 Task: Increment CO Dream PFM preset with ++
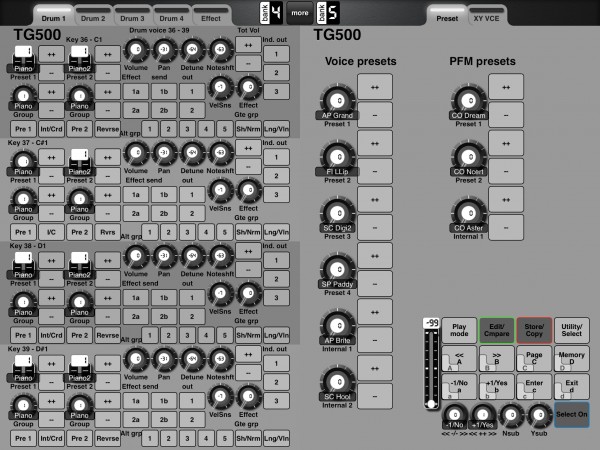click(x=506, y=87)
